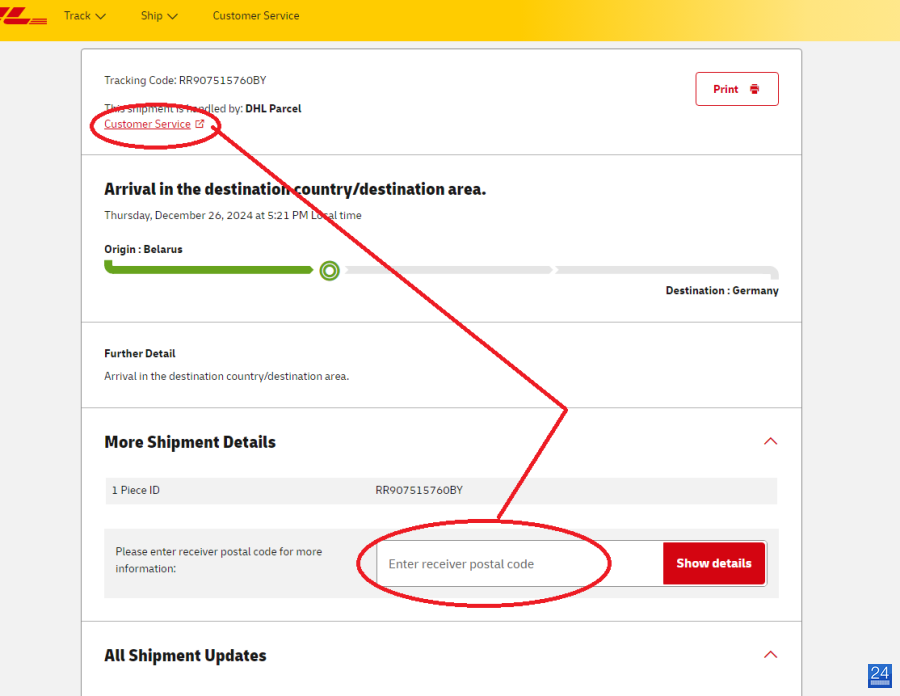Expand the Track menu chevron
900x696 pixels.
pos(100,17)
